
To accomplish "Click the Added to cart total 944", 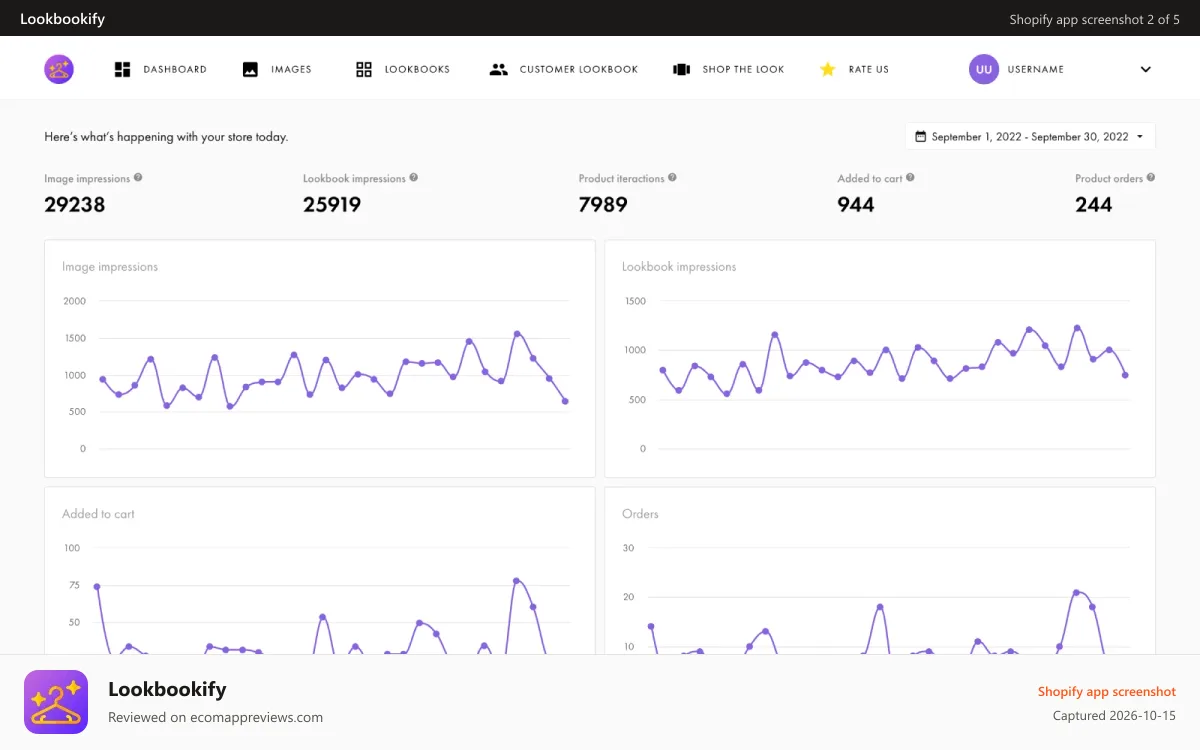I will coord(856,204).
